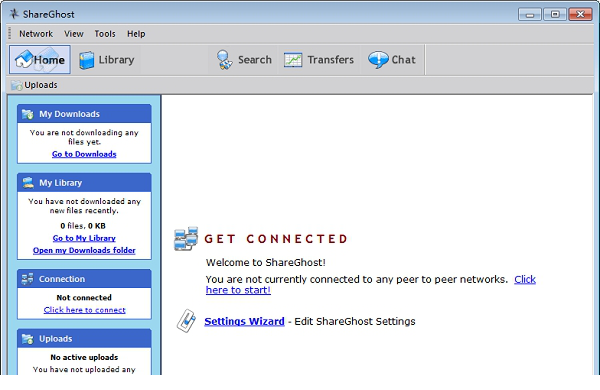Open the Network menu

point(36,34)
